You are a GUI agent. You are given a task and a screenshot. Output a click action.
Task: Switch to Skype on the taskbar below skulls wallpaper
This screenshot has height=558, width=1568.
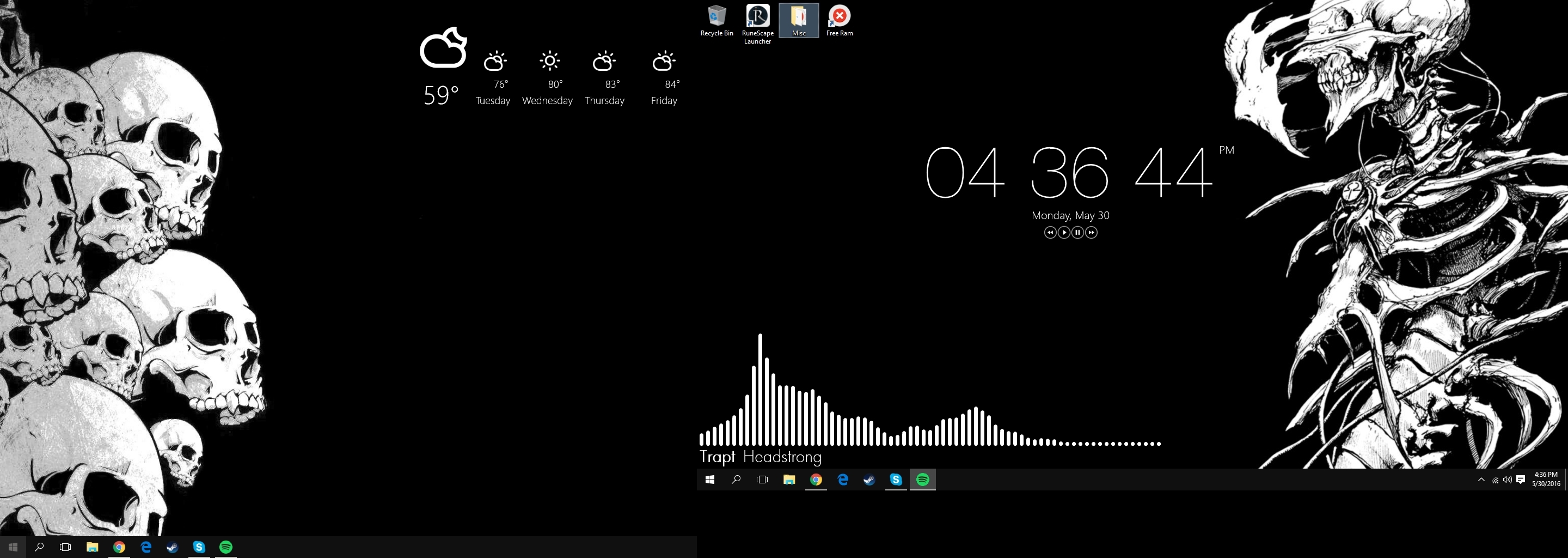199,547
